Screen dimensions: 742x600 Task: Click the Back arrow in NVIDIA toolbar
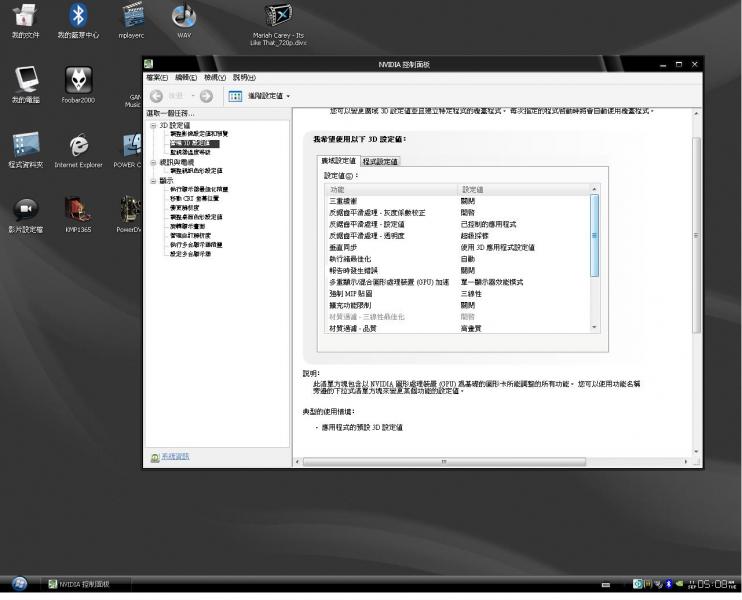pos(156,96)
